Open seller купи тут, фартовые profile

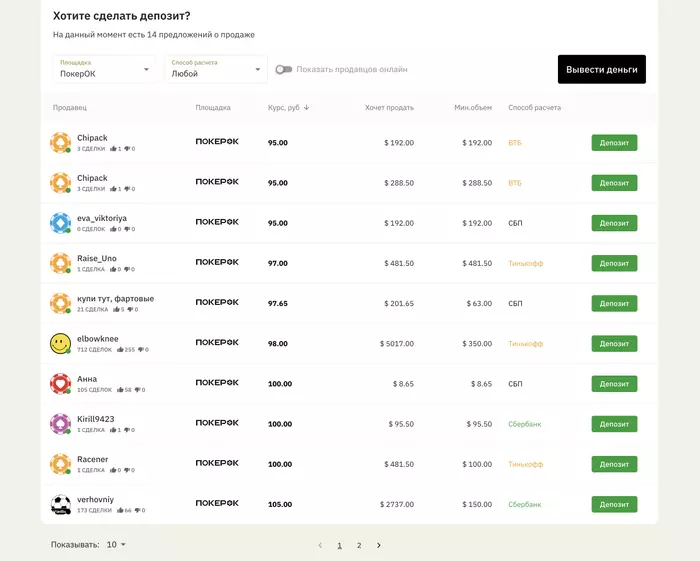click(x=115, y=298)
